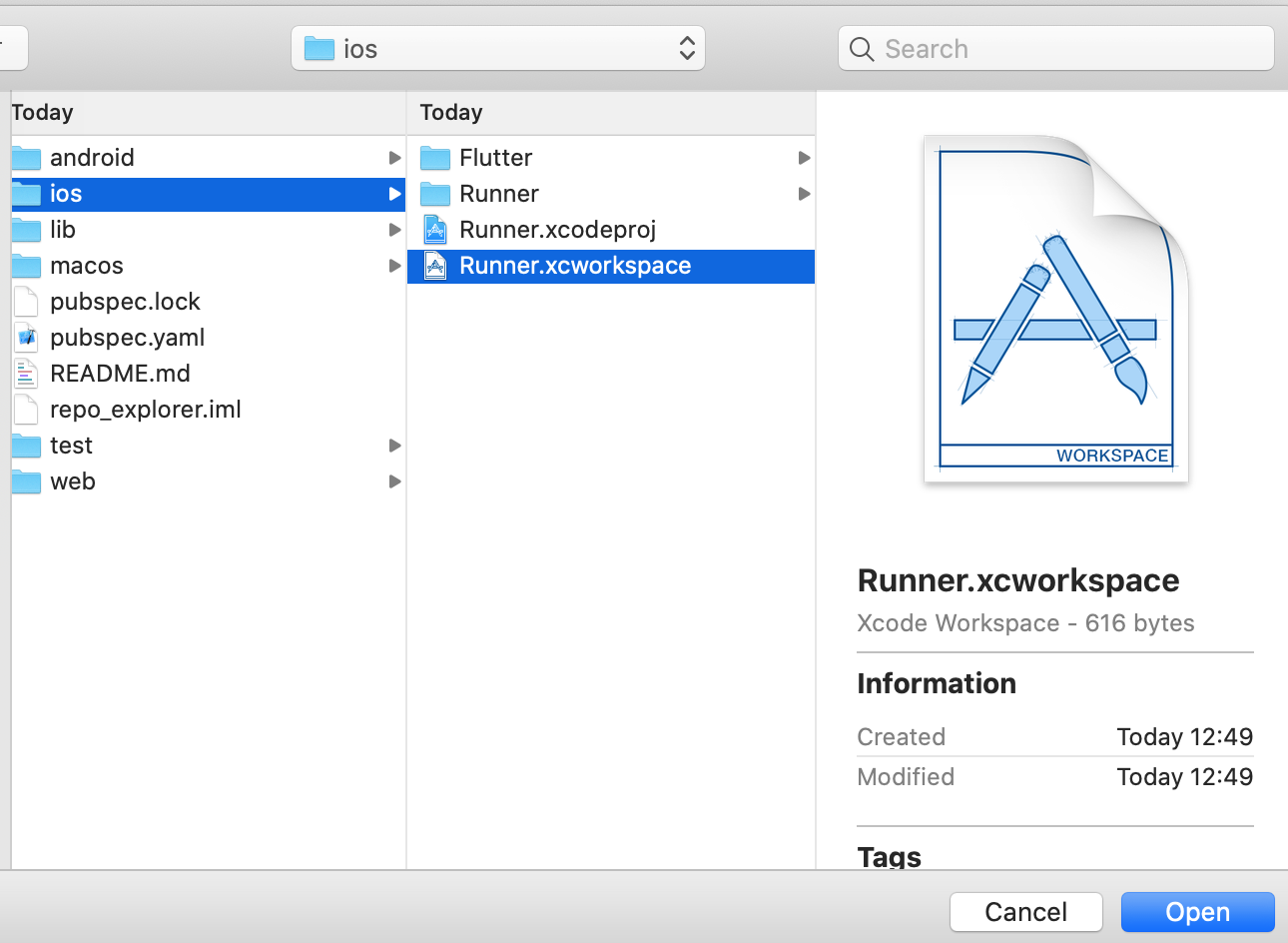Select the pubspec.yaml file name
This screenshot has height=943, width=1288.
(x=128, y=338)
